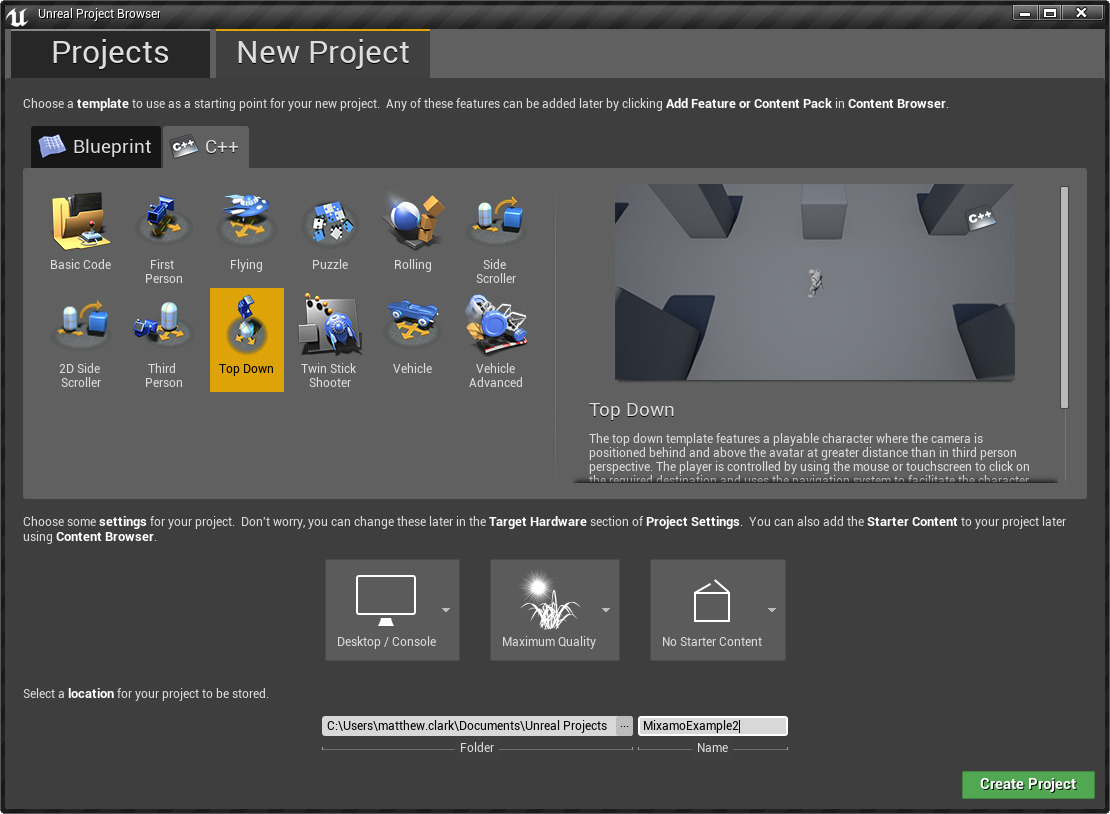The height and width of the screenshot is (814, 1110).
Task: Minimize the Unreal Project Browser window
Action: 1024,13
